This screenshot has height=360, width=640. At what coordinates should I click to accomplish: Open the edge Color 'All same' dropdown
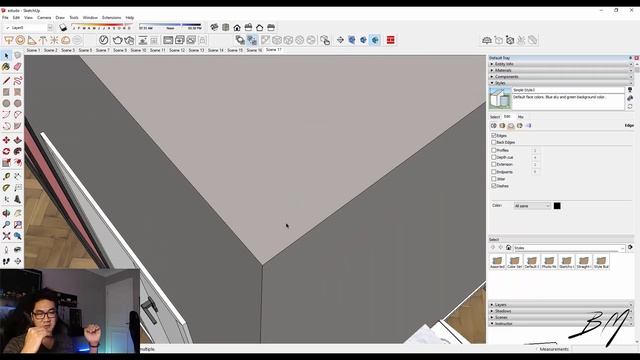[x=532, y=206]
